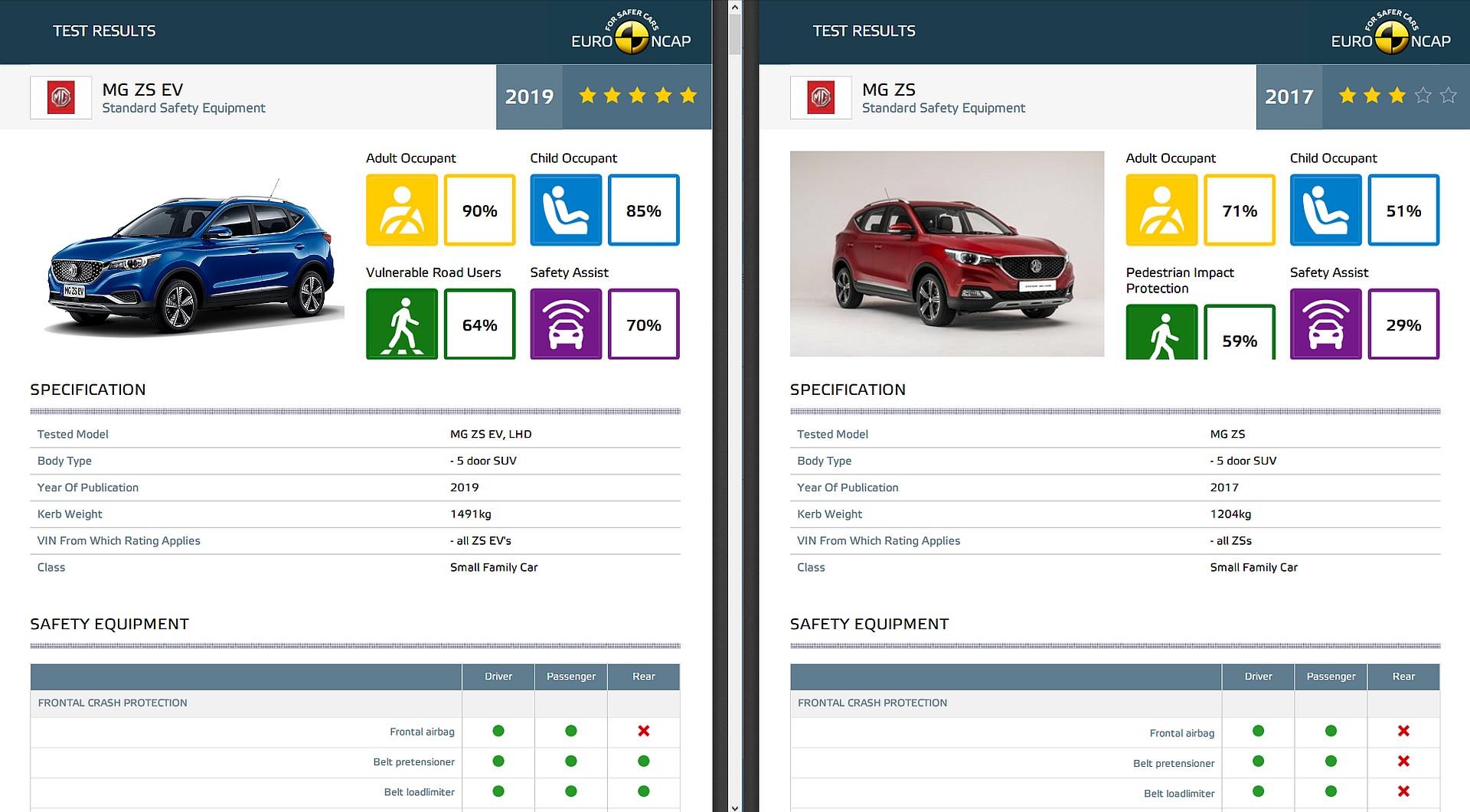Click 'Belt pretensioner' label in MG ZS EV table
Viewport: 1470px width, 812px height.
(x=413, y=762)
